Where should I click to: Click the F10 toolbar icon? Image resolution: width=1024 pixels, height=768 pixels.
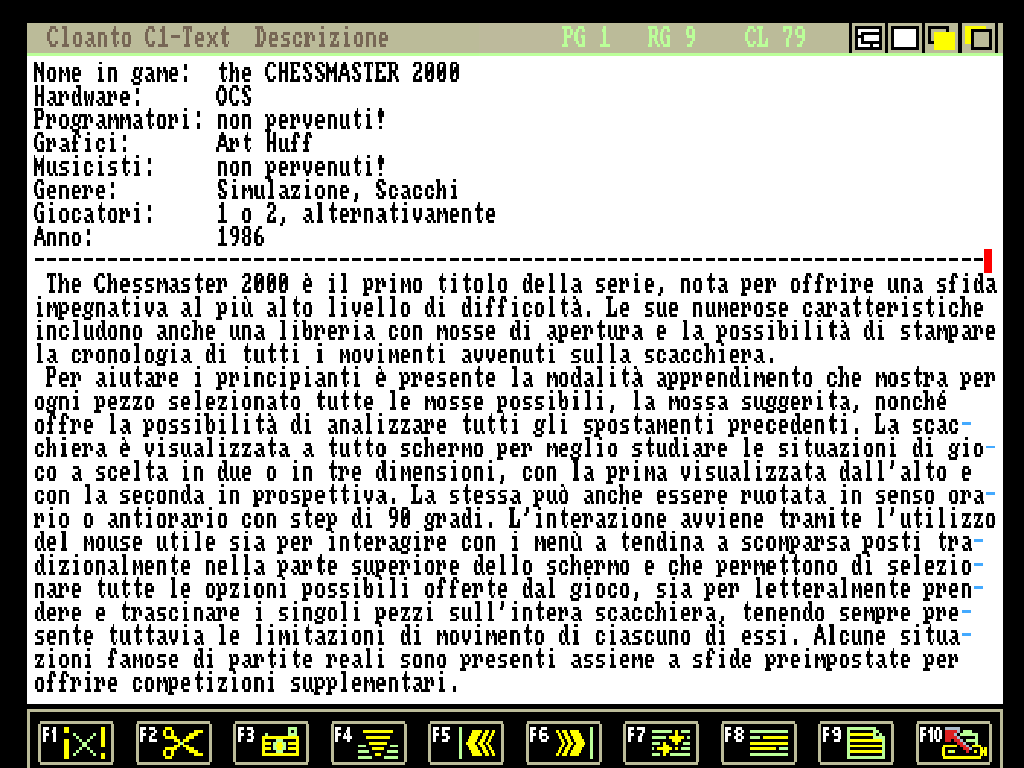click(953, 743)
